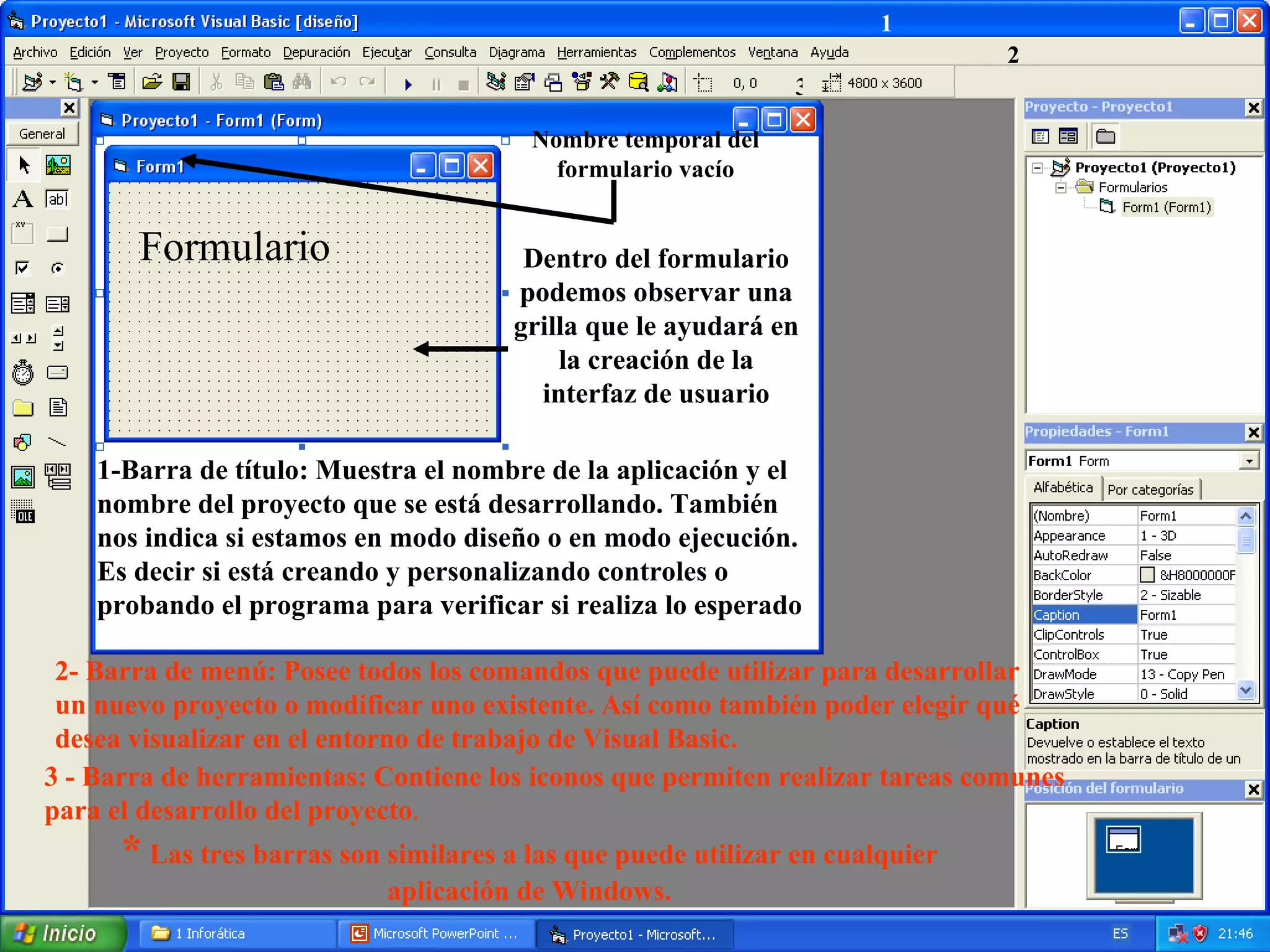The width and height of the screenshot is (1270, 952).
Task: Click the General toolbox tab button
Action: [42, 134]
